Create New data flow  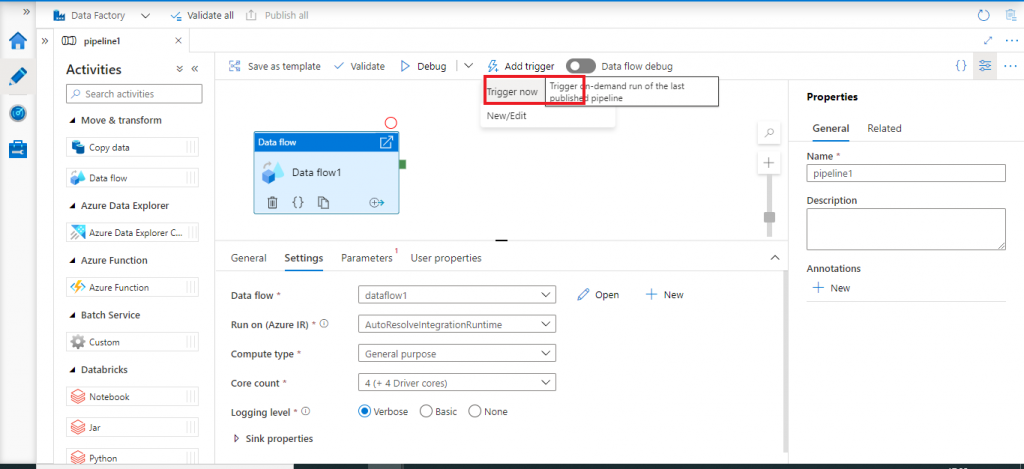(665, 295)
